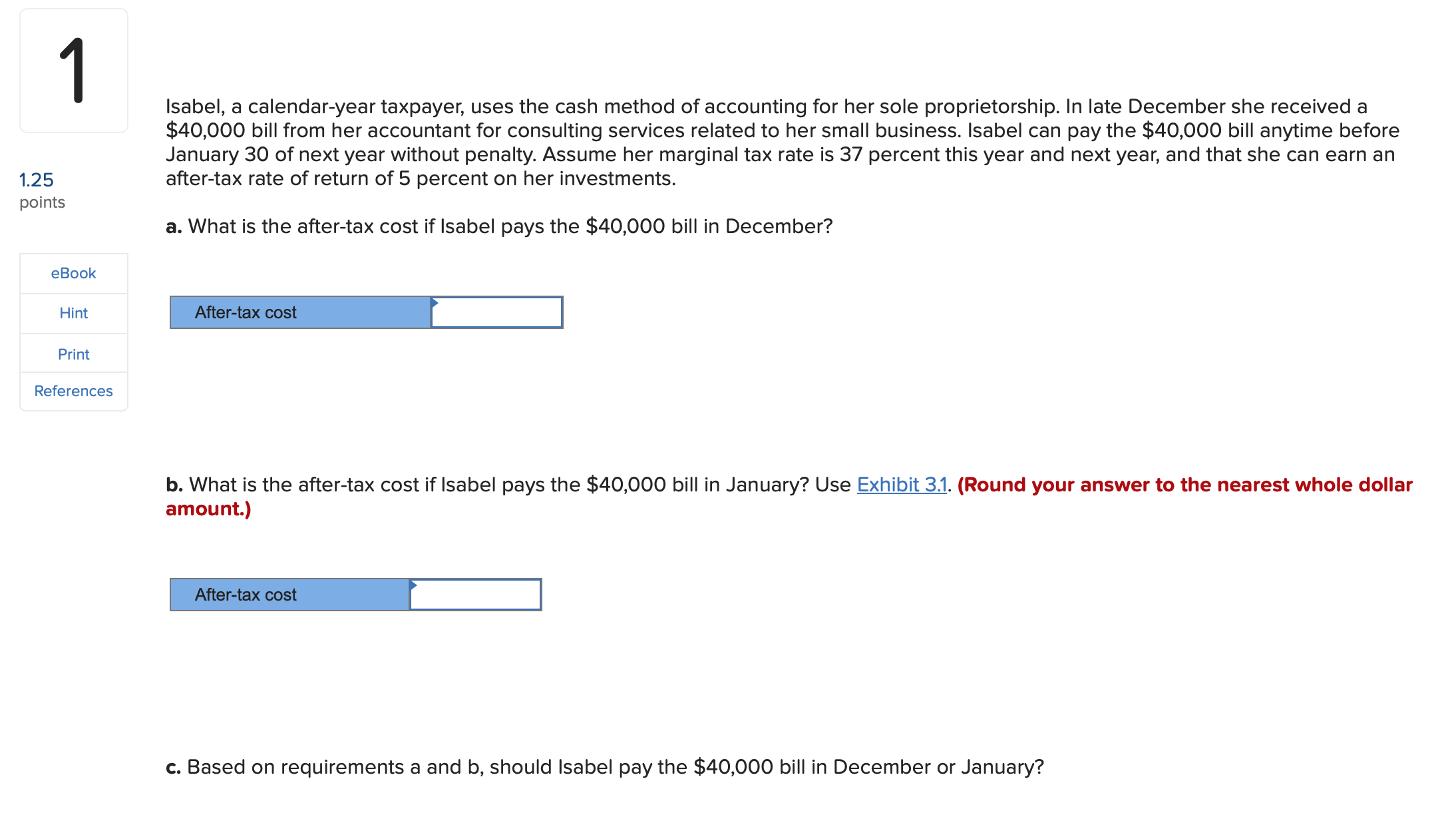Select the bold 'a.' marker in the question
Viewport: 1456px width, 817px height.
(x=174, y=226)
